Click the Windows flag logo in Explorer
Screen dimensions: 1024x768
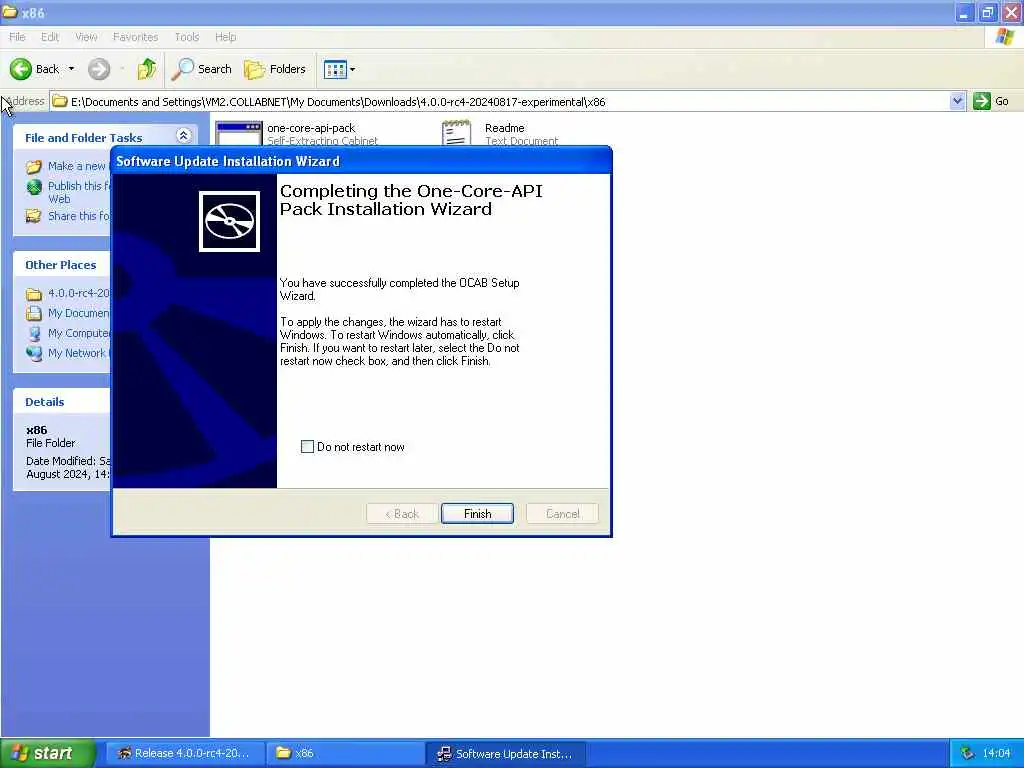click(1004, 37)
